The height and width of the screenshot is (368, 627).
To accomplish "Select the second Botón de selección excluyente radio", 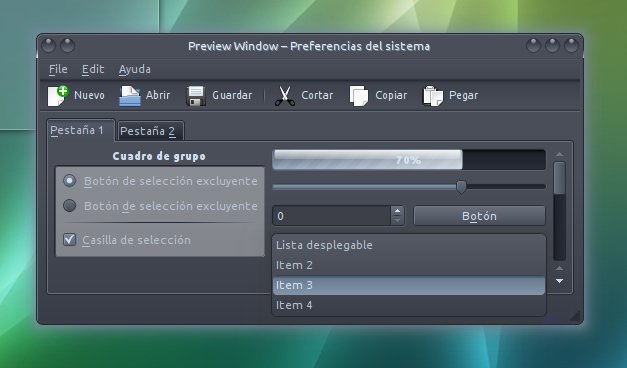I will pyautogui.click(x=70, y=206).
